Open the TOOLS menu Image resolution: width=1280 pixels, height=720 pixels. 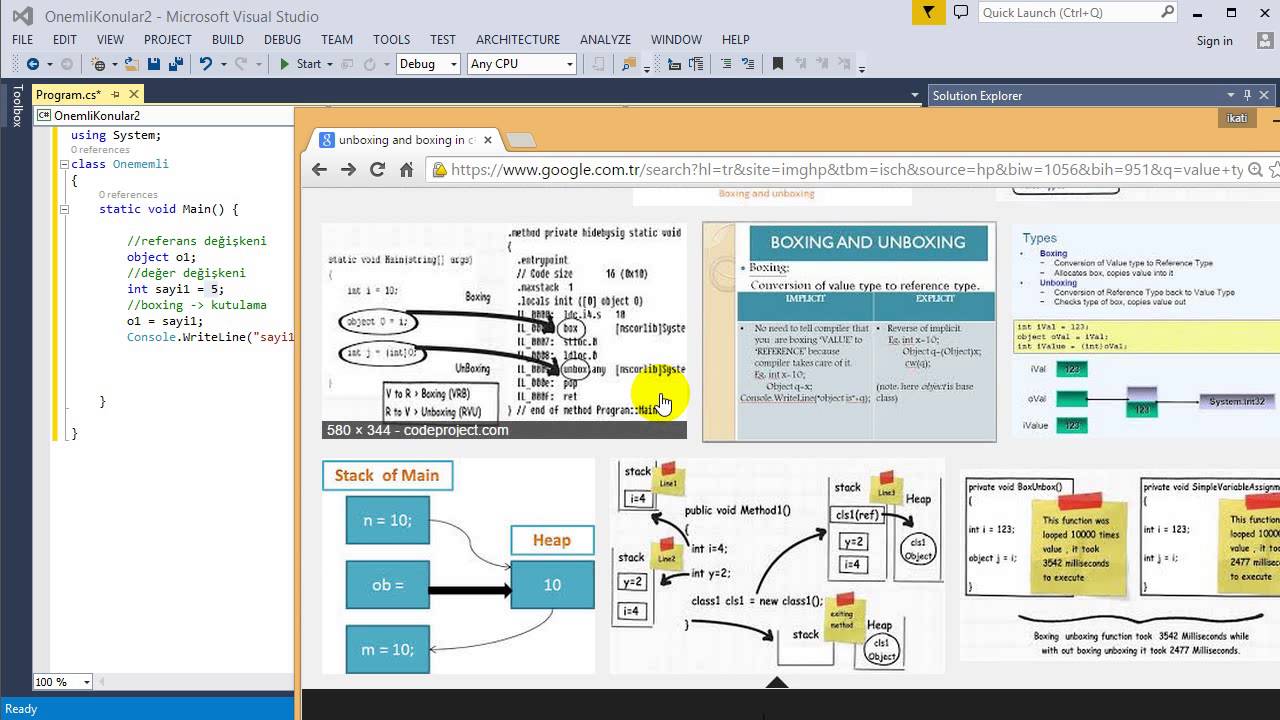point(391,39)
